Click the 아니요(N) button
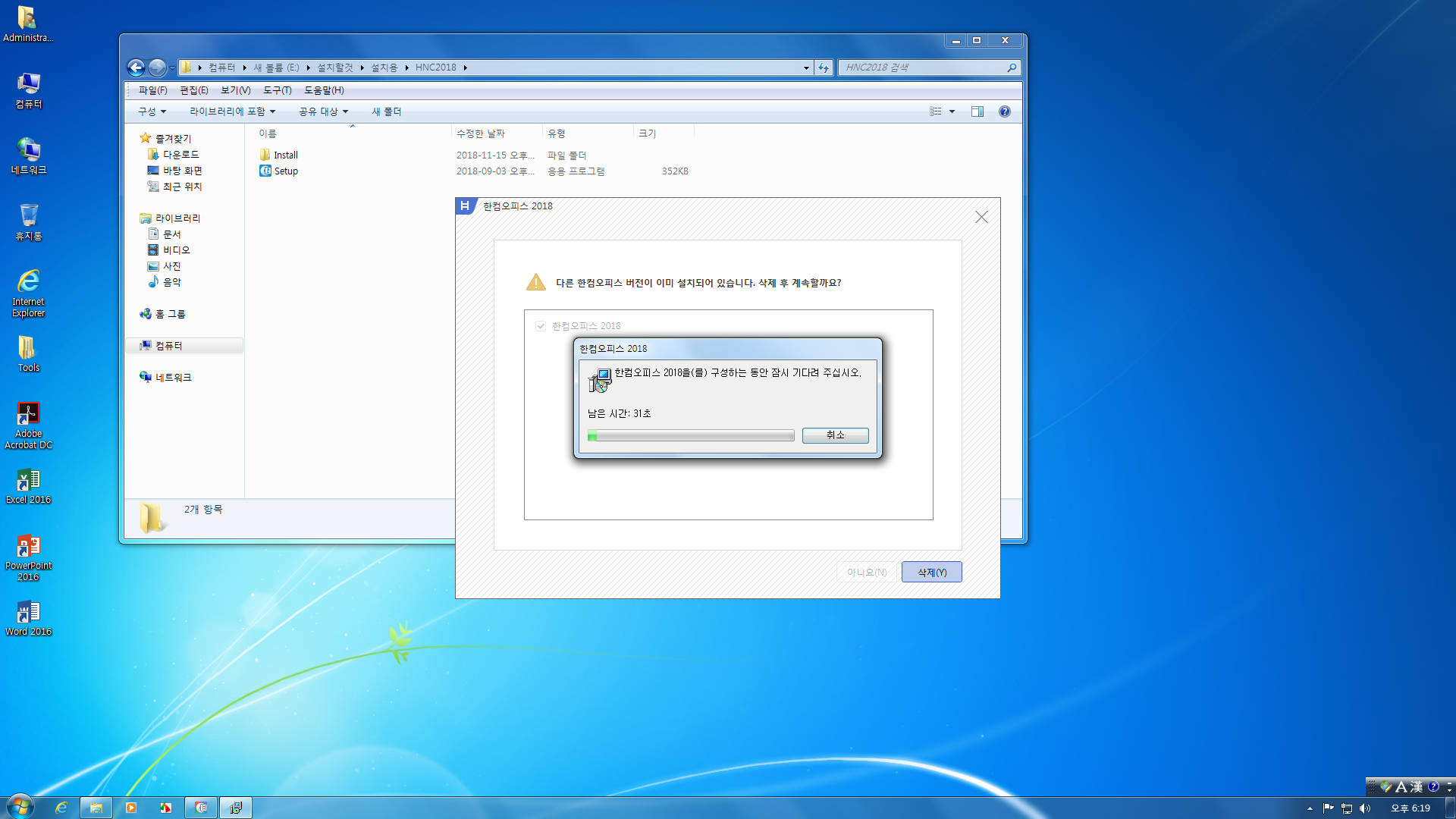This screenshot has width=1456, height=819. (866, 572)
